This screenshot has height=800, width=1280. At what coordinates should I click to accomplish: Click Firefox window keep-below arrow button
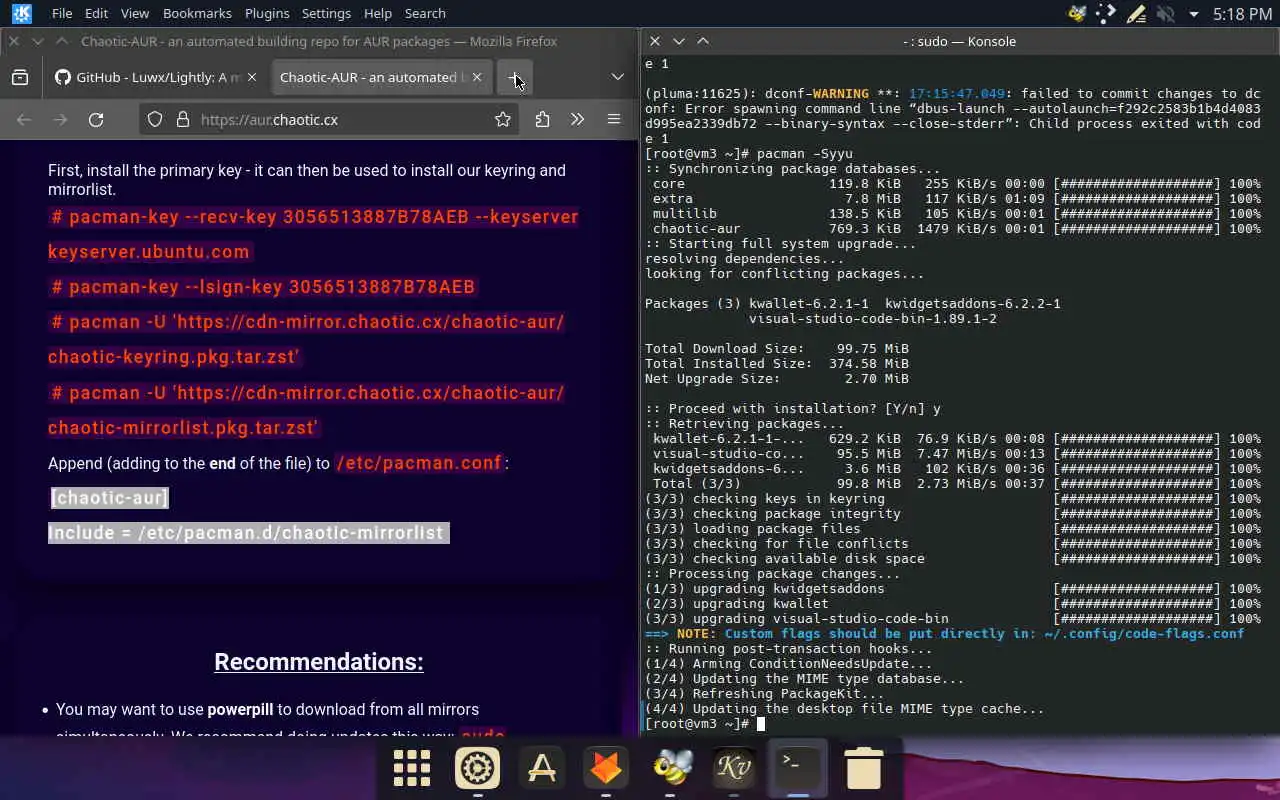point(38,41)
